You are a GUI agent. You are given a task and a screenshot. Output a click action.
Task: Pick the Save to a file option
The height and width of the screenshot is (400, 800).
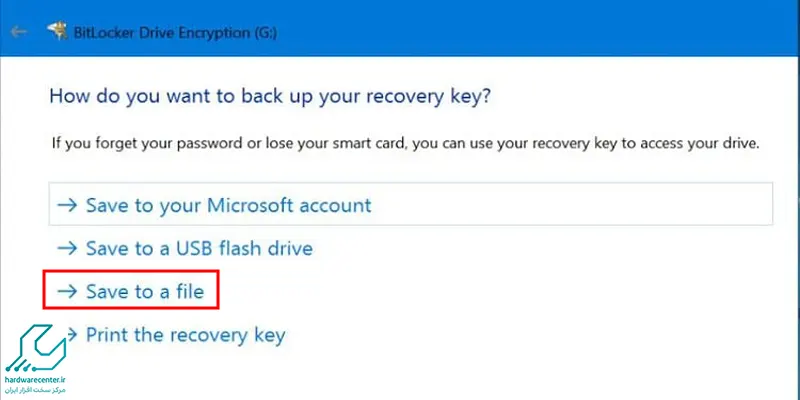(131, 290)
